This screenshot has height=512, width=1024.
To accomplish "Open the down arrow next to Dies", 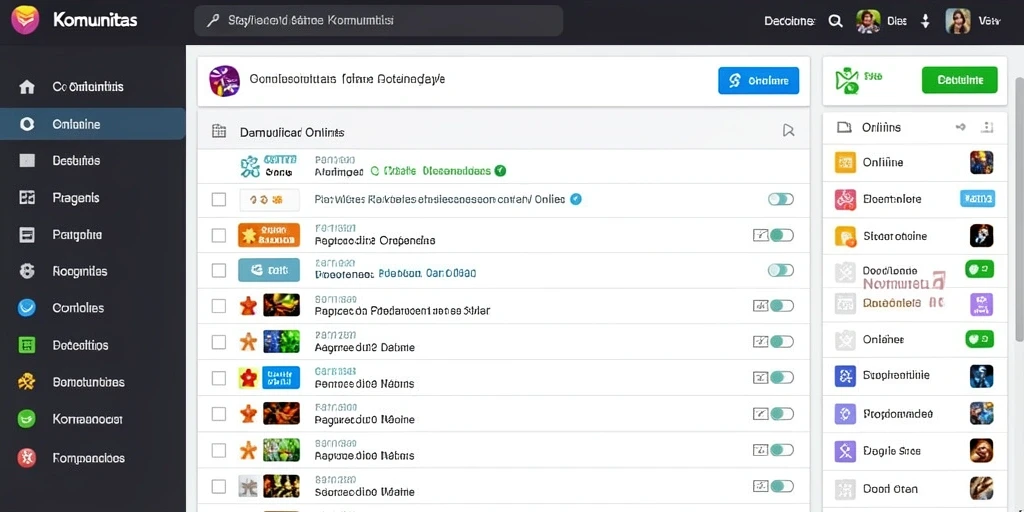I will (925, 21).
